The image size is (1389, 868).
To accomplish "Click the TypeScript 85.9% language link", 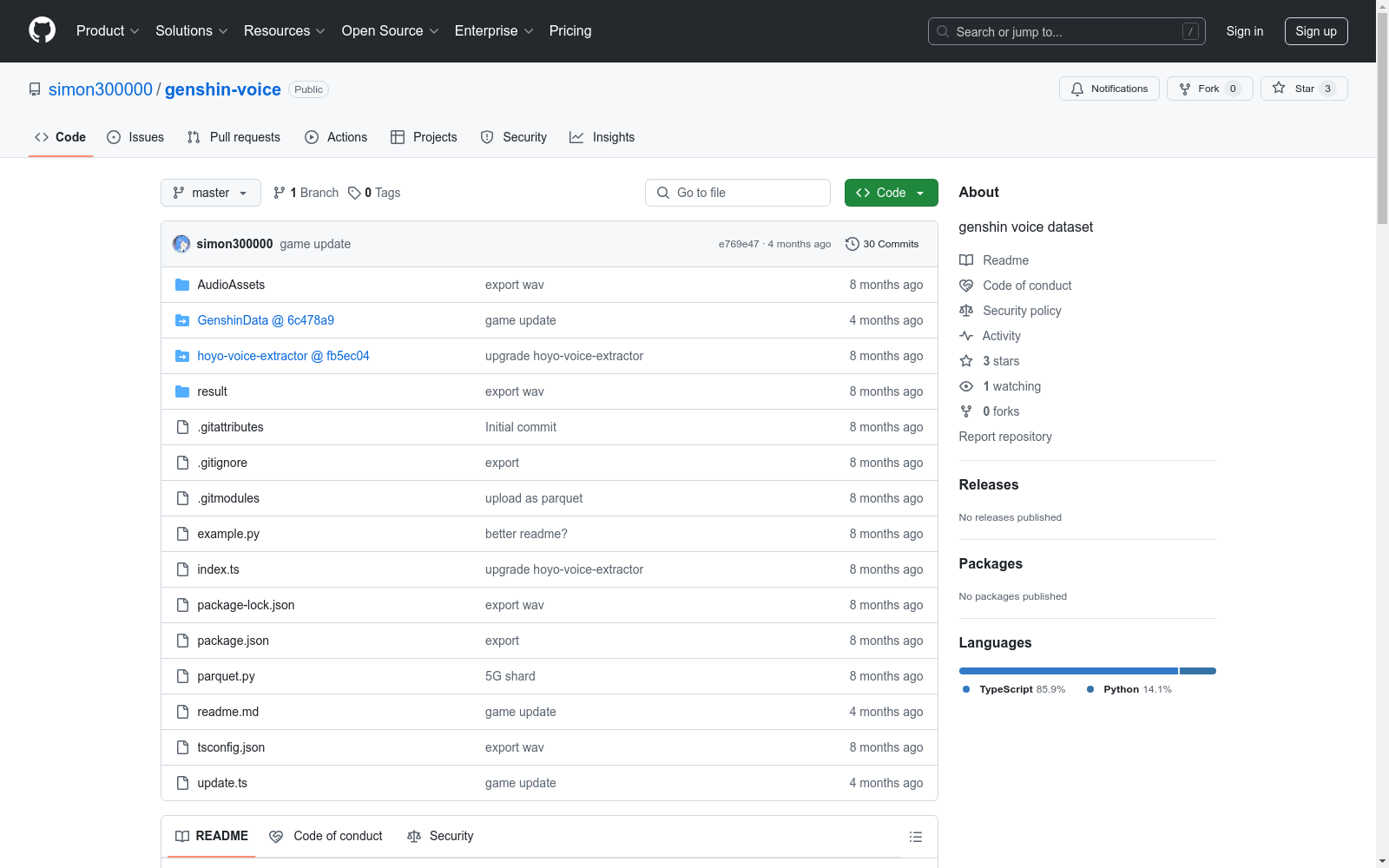I will pyautogui.click(x=1014, y=689).
